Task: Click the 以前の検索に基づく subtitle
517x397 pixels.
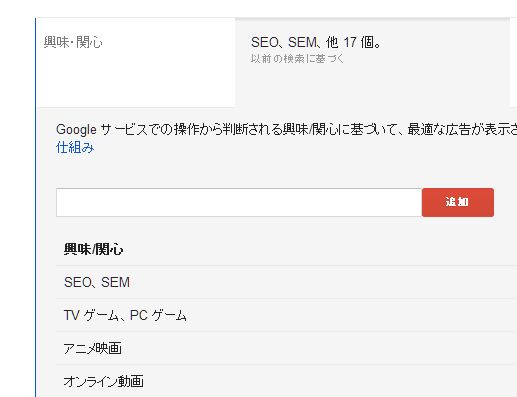Action: tap(297, 59)
